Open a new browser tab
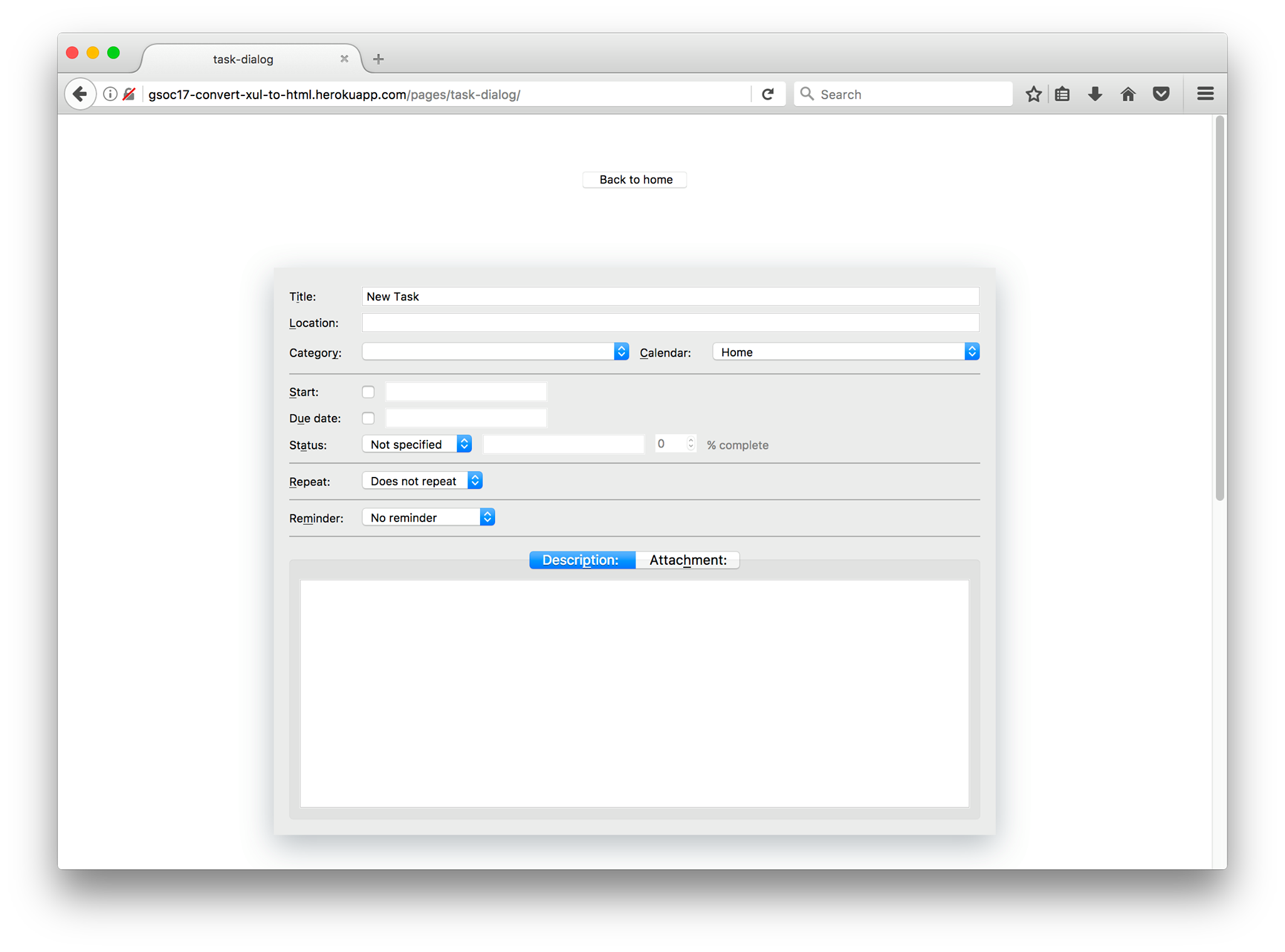 378,59
